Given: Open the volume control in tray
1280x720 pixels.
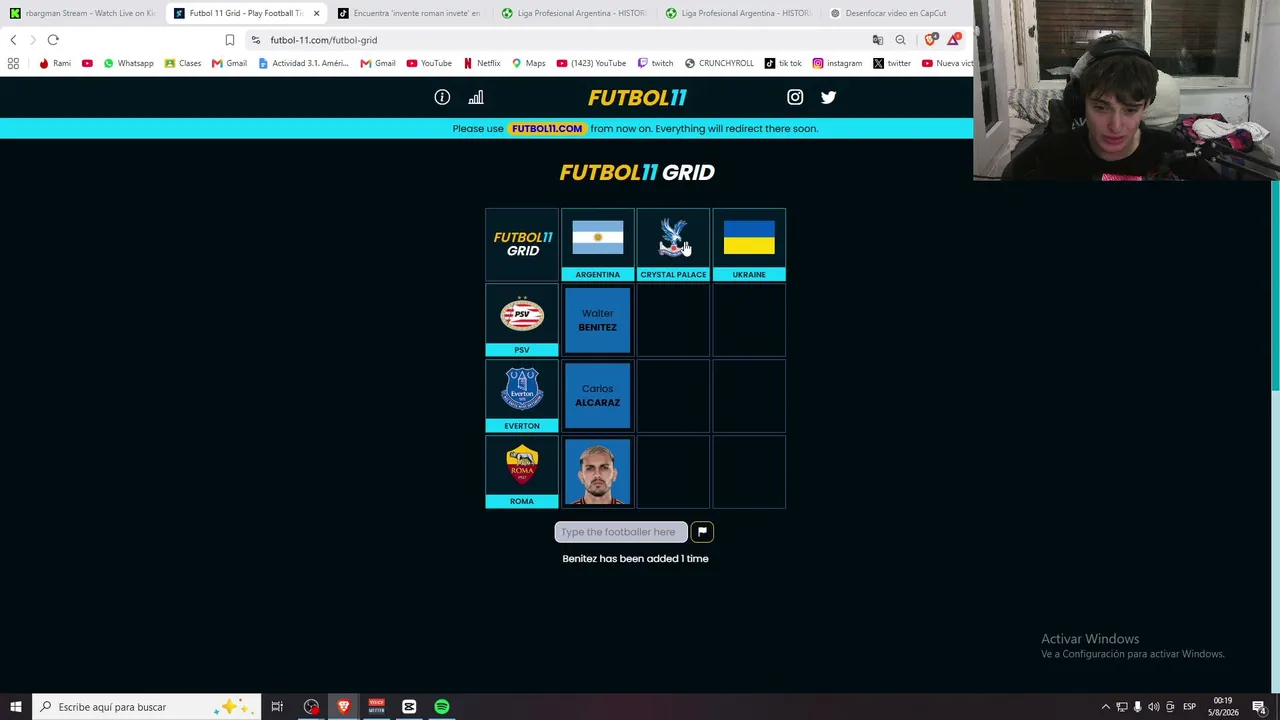Looking at the screenshot, I should 1153,707.
